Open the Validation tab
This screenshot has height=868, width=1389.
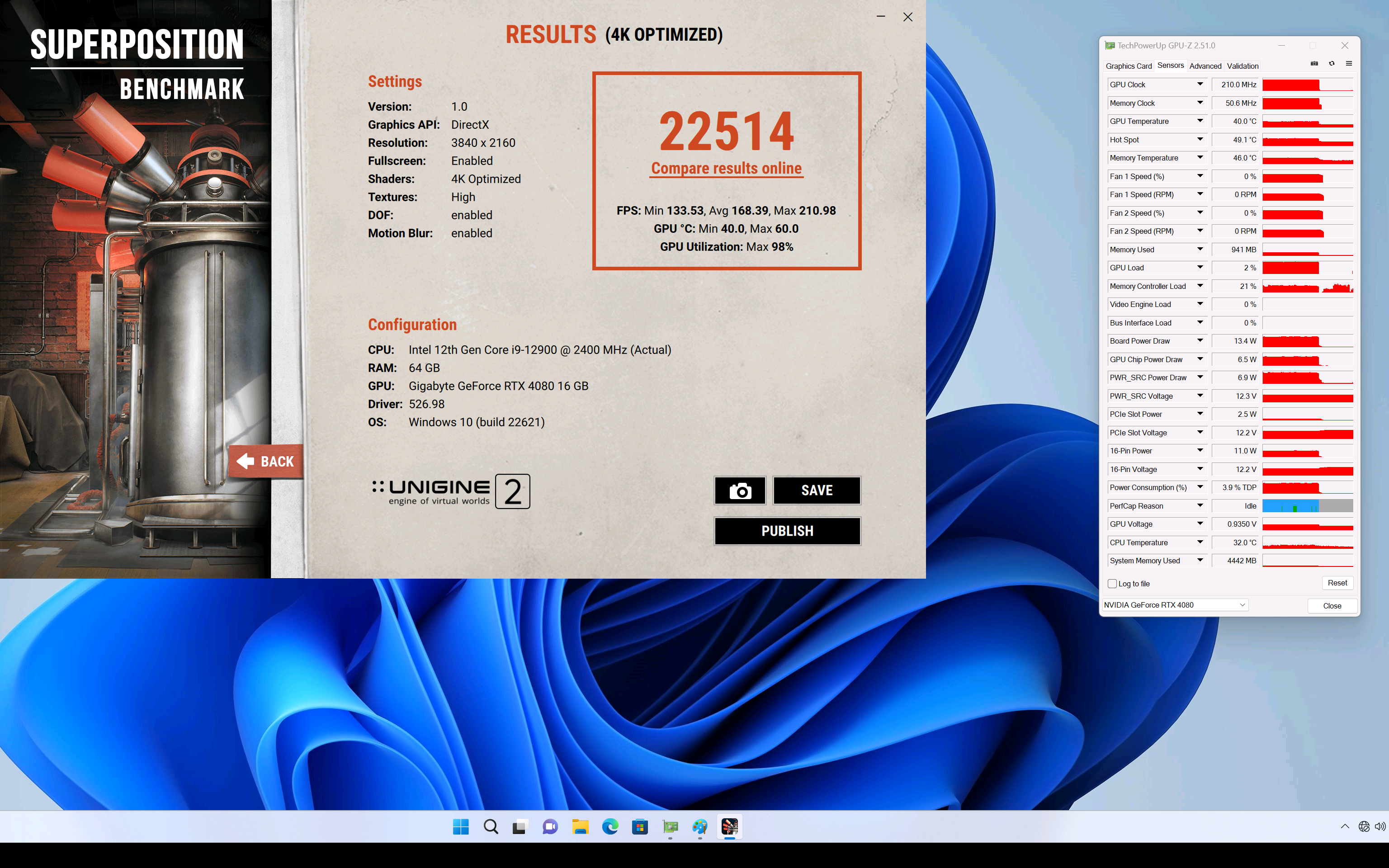(x=1243, y=66)
